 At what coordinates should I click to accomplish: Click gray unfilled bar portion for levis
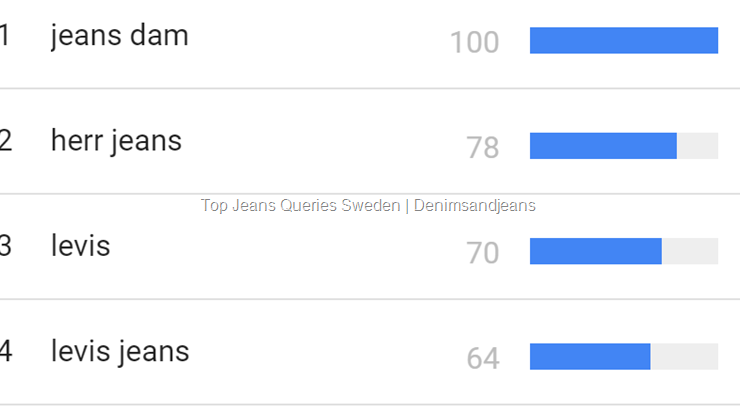click(x=690, y=251)
